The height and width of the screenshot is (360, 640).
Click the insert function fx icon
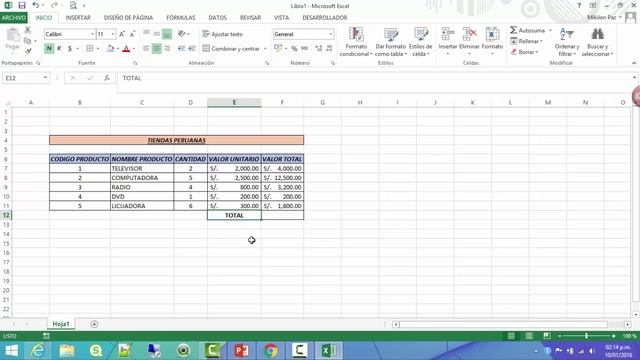pyautogui.click(x=107, y=78)
